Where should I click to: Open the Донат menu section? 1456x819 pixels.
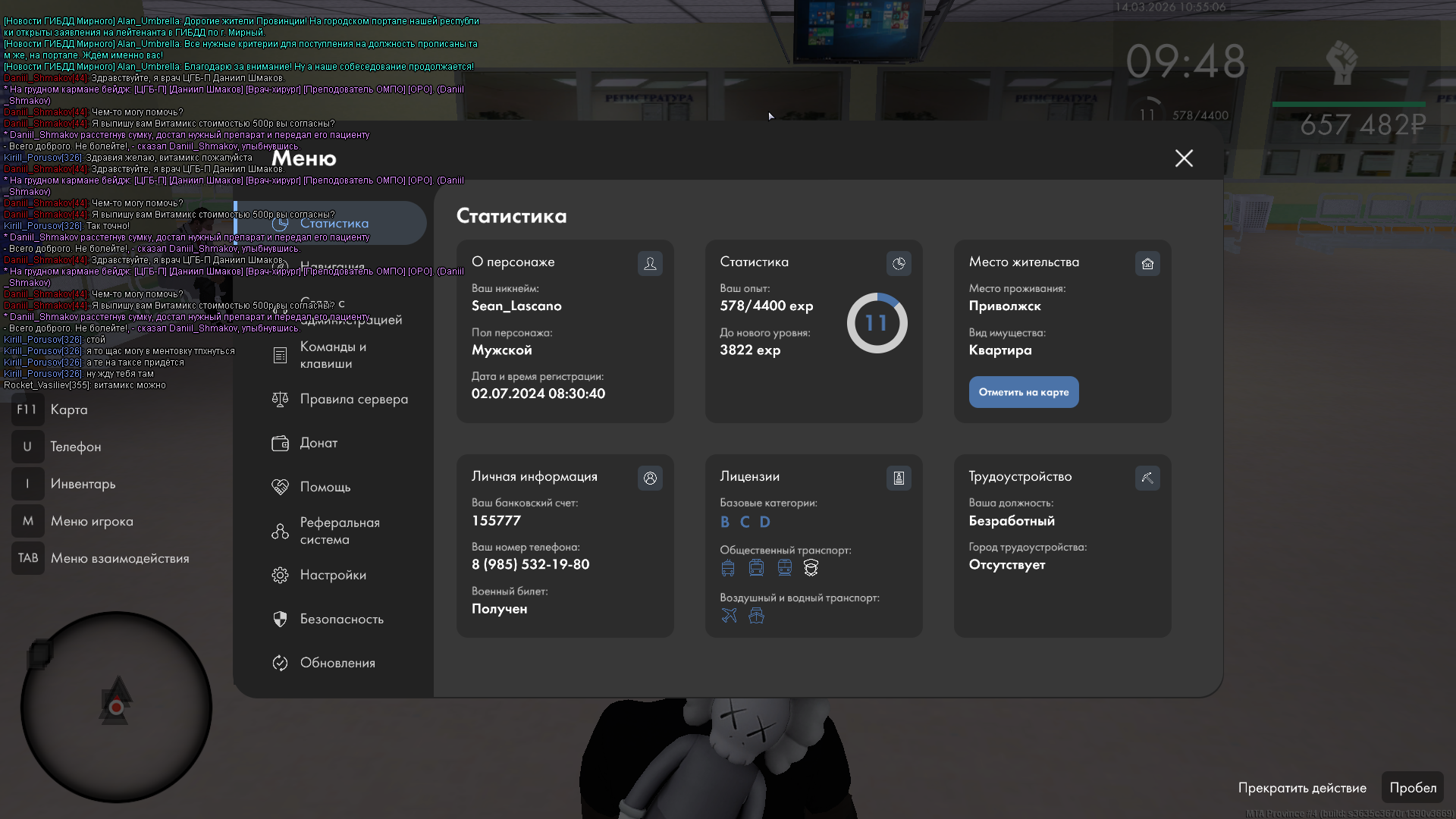pyautogui.click(x=318, y=444)
